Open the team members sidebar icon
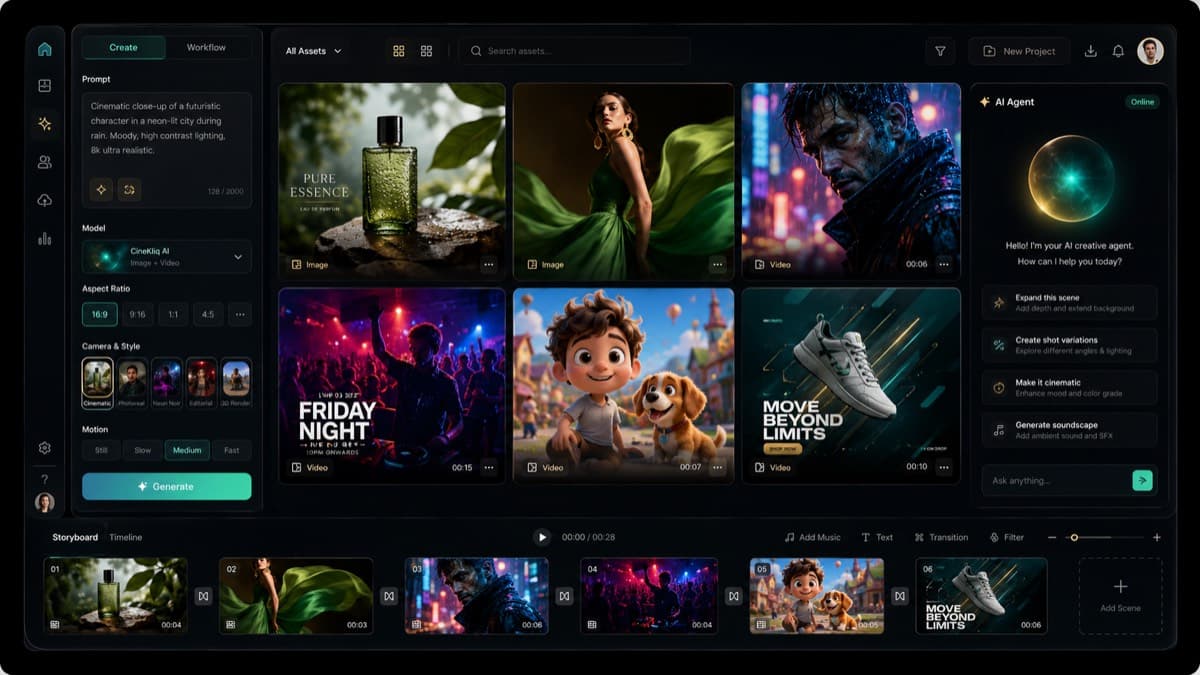The height and width of the screenshot is (675, 1200). click(x=44, y=162)
